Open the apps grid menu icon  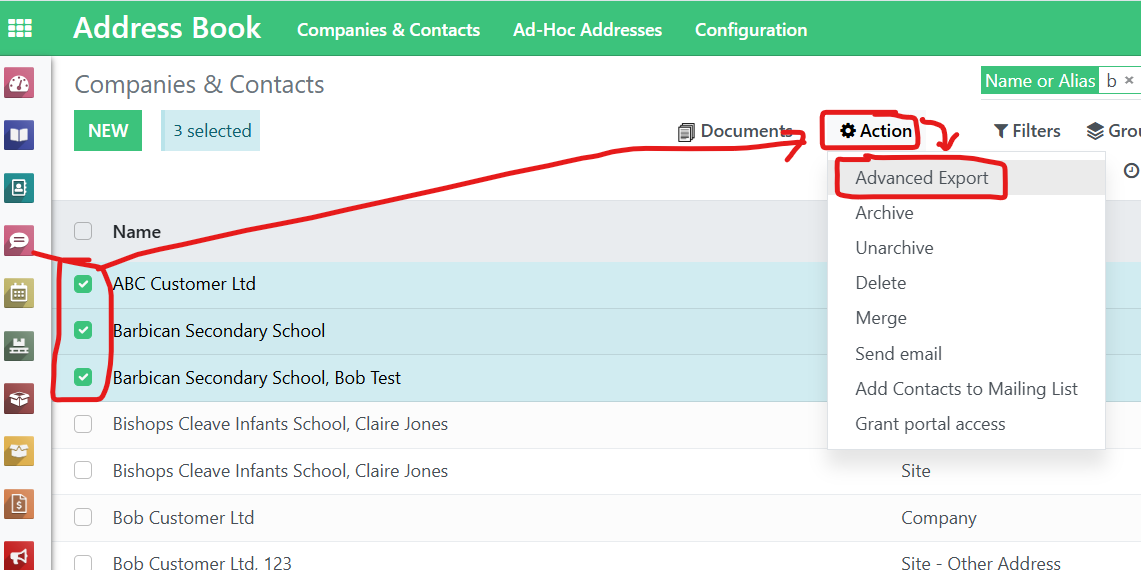[x=19, y=28]
